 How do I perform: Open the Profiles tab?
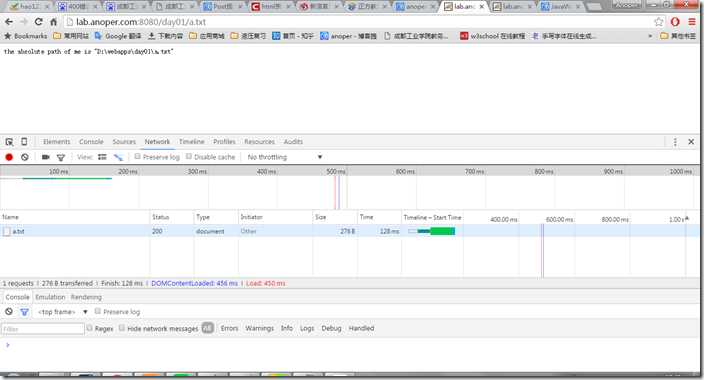pyautogui.click(x=224, y=141)
